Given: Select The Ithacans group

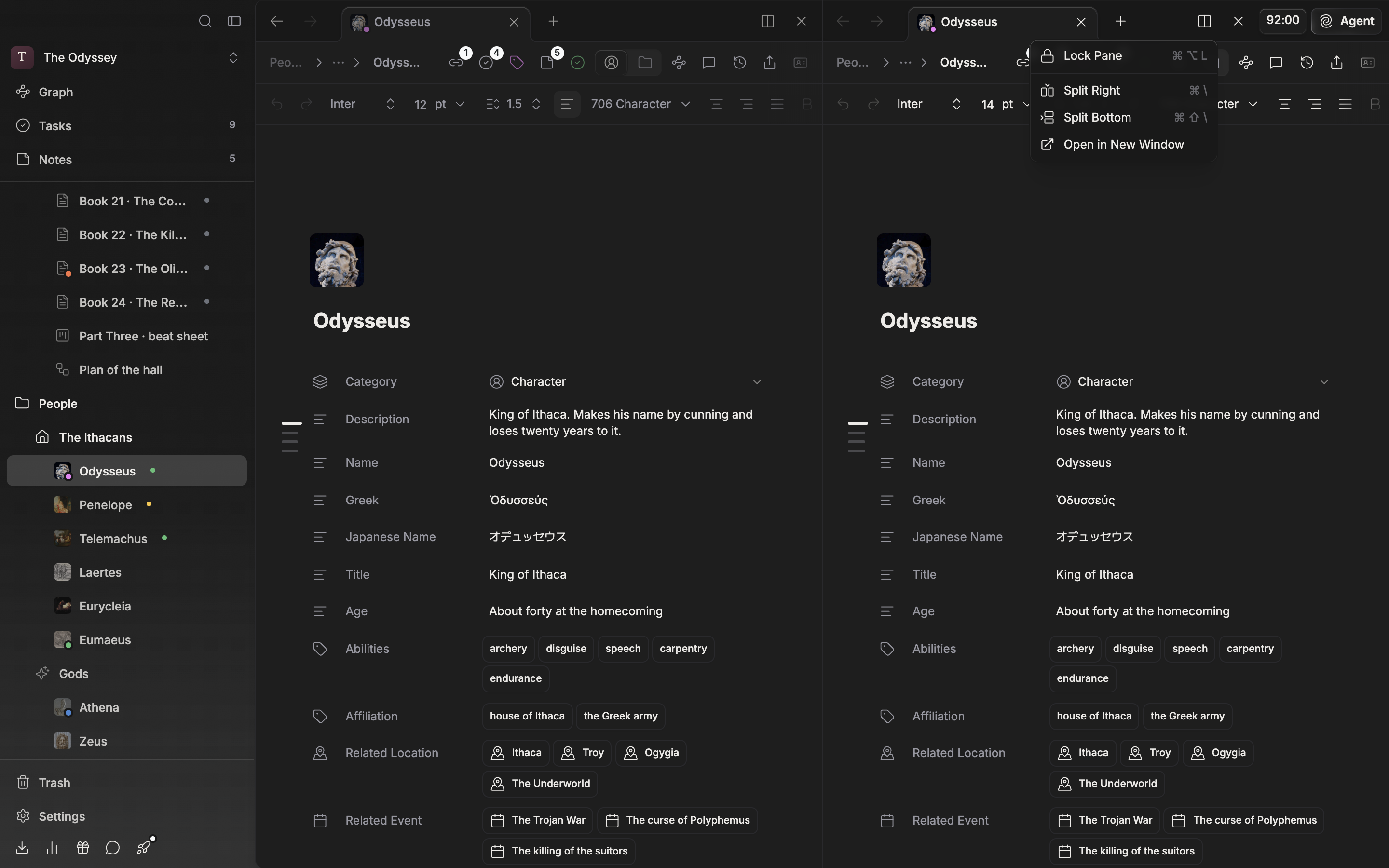Looking at the screenshot, I should [127, 437].
